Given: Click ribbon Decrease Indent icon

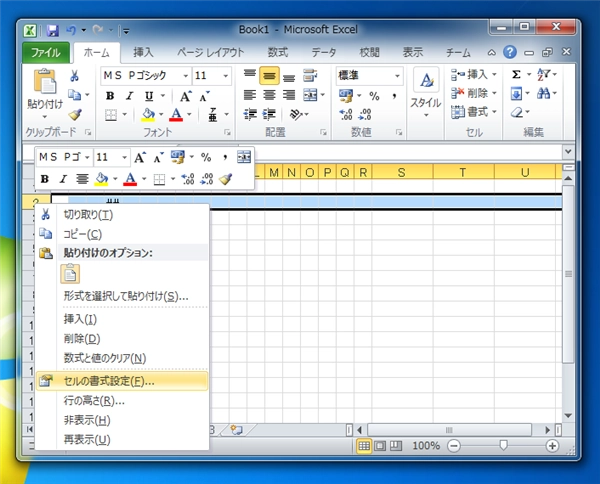Looking at the screenshot, I should pos(250,114).
